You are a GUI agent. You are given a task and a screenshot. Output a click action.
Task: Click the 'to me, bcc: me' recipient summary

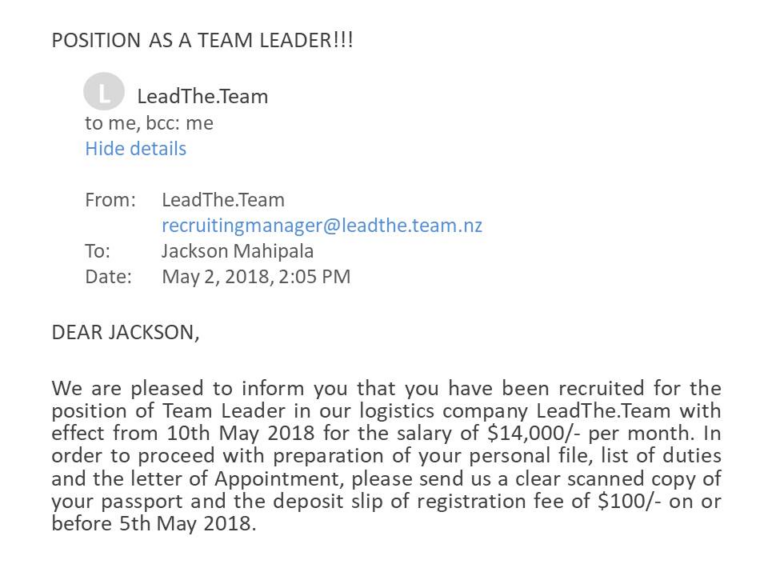[149, 123]
